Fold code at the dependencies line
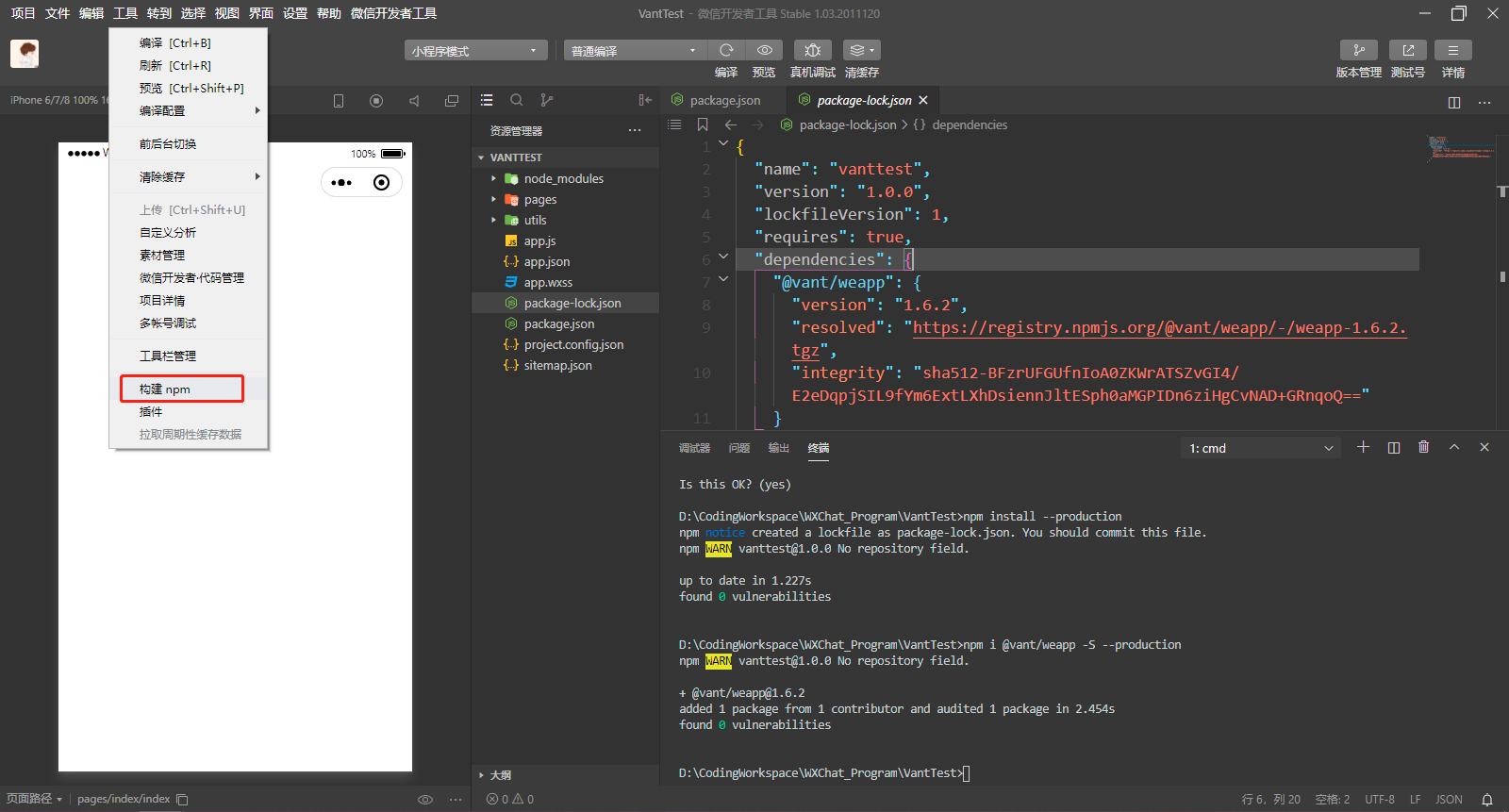 tap(723, 257)
